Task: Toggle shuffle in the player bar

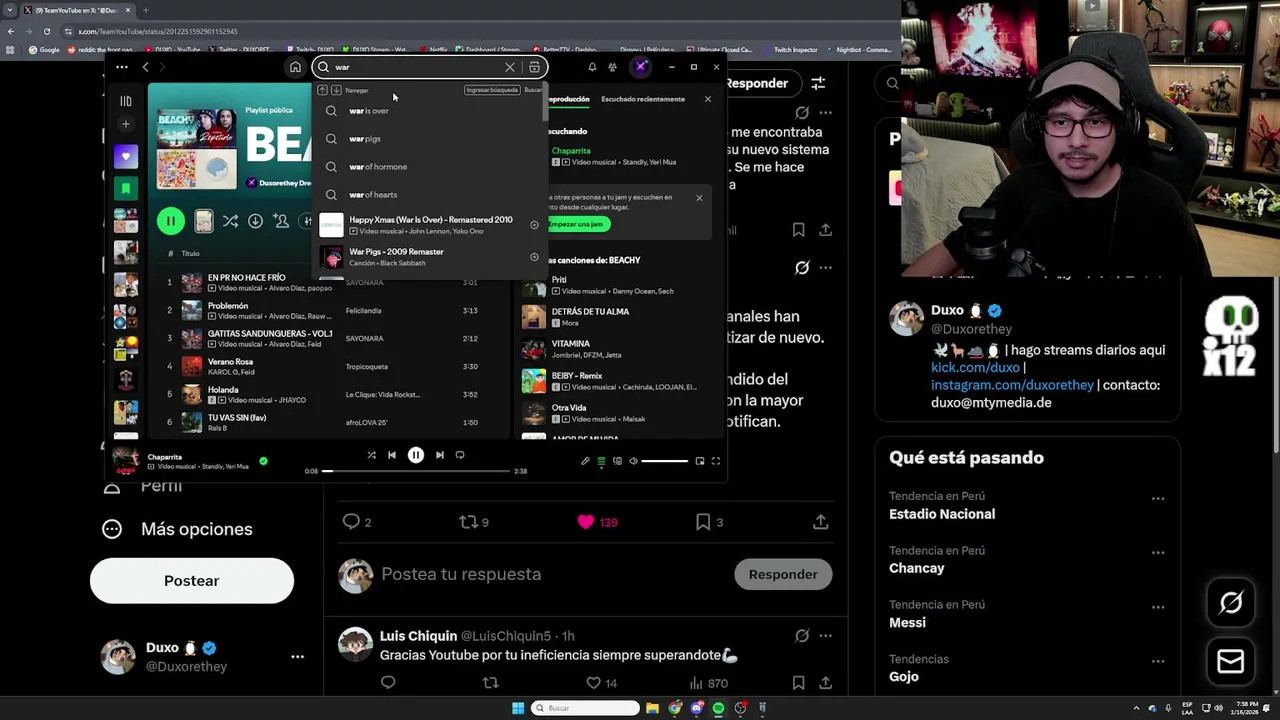Action: point(371,455)
